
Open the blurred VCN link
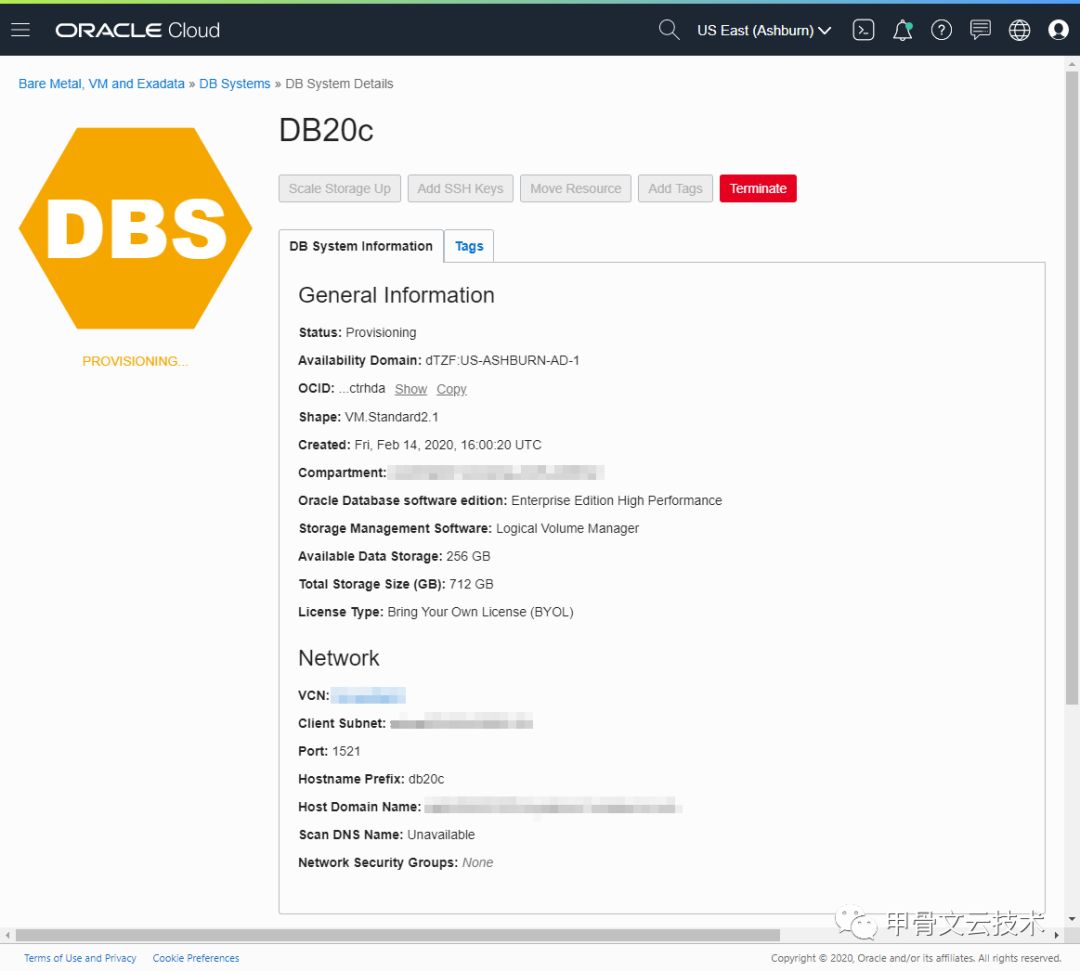[x=368, y=696]
